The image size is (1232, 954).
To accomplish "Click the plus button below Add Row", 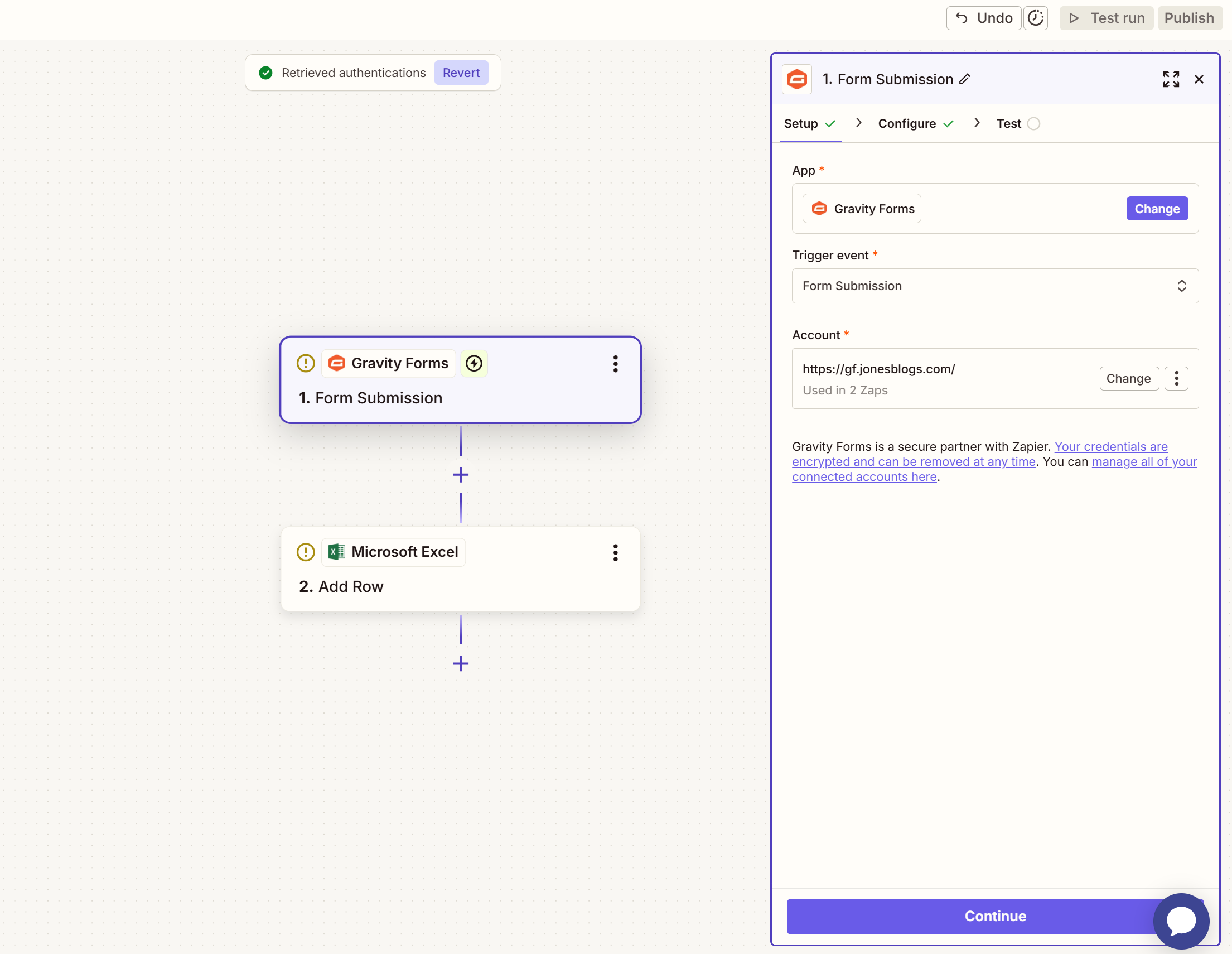I will pos(460,663).
